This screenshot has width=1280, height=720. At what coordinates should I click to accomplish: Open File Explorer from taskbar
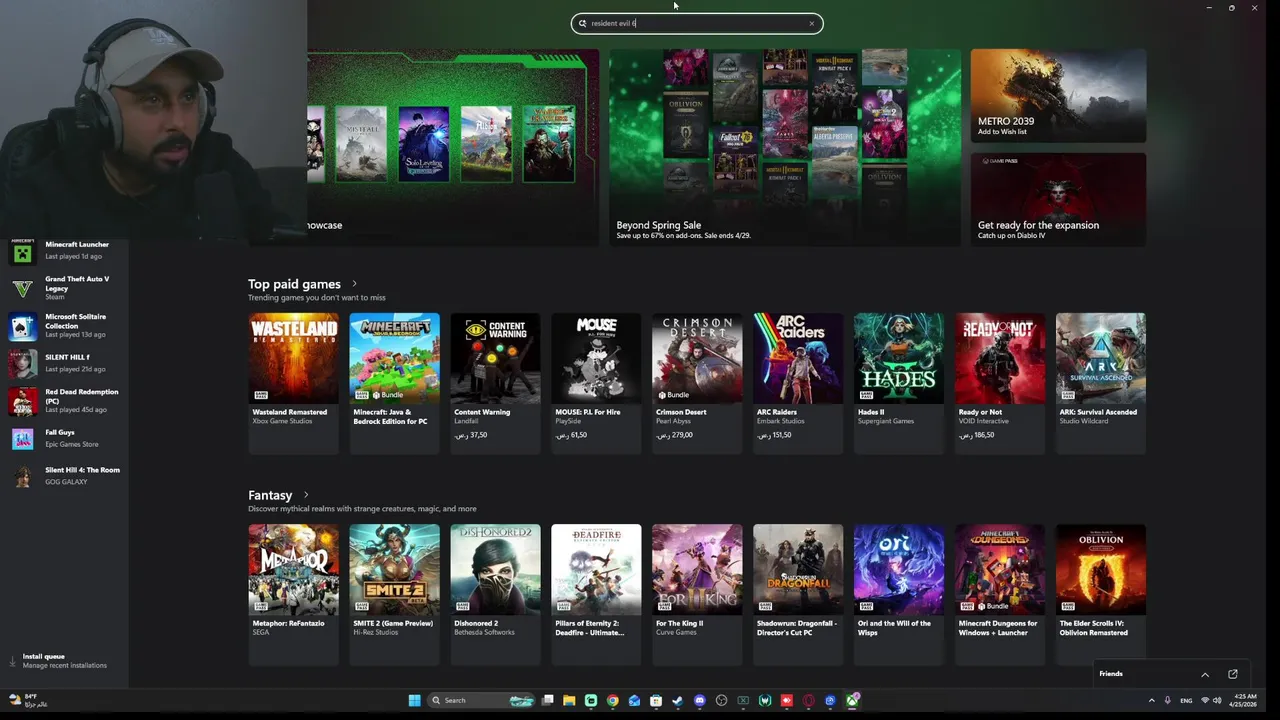coord(569,700)
